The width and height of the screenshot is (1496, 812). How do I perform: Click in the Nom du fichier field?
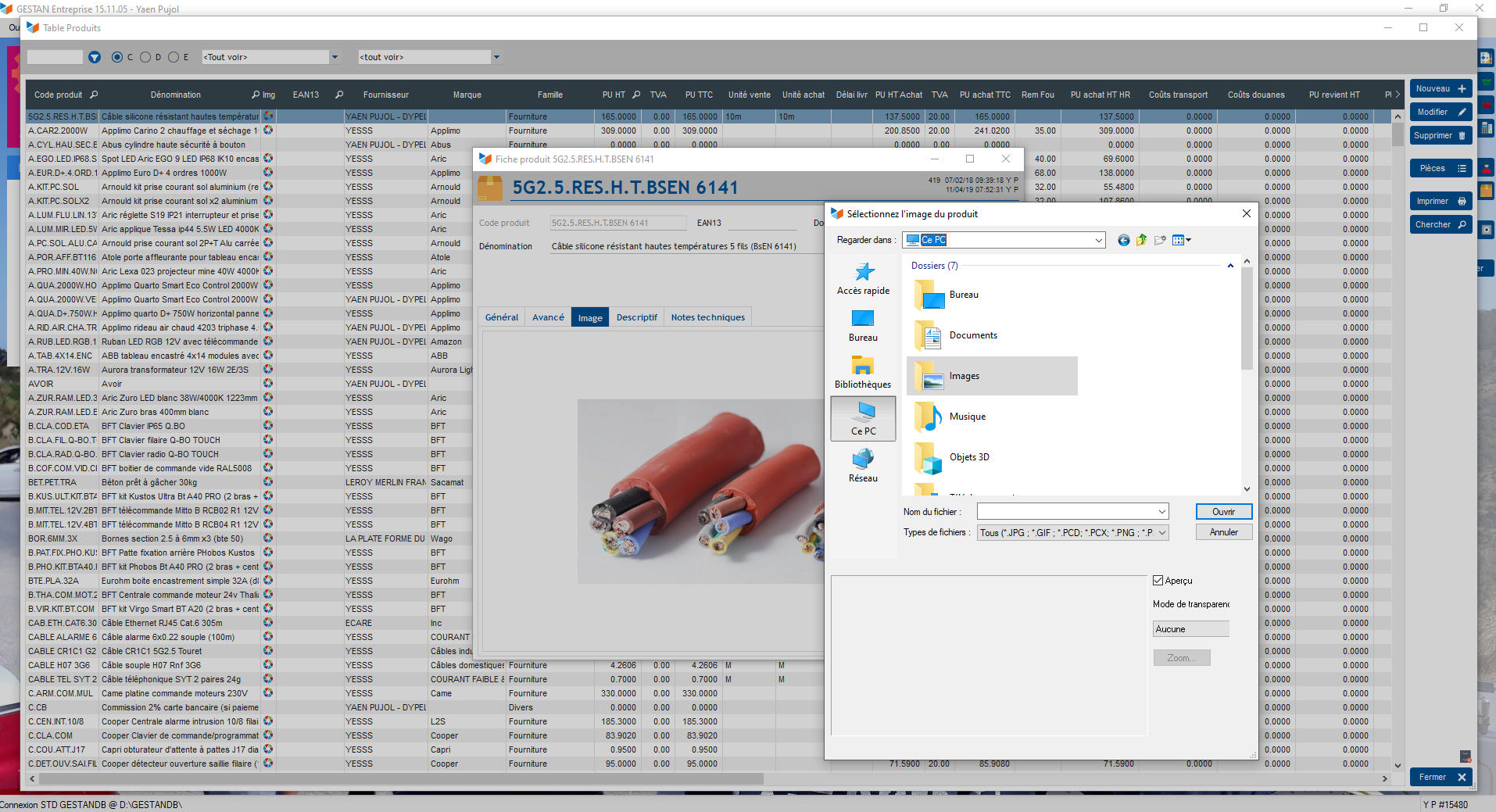pyautogui.click(x=1066, y=512)
